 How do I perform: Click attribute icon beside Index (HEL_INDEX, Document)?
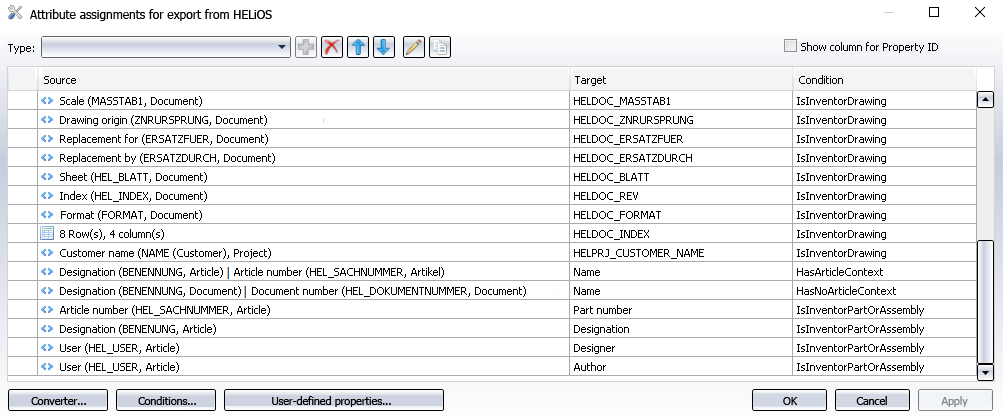47,196
